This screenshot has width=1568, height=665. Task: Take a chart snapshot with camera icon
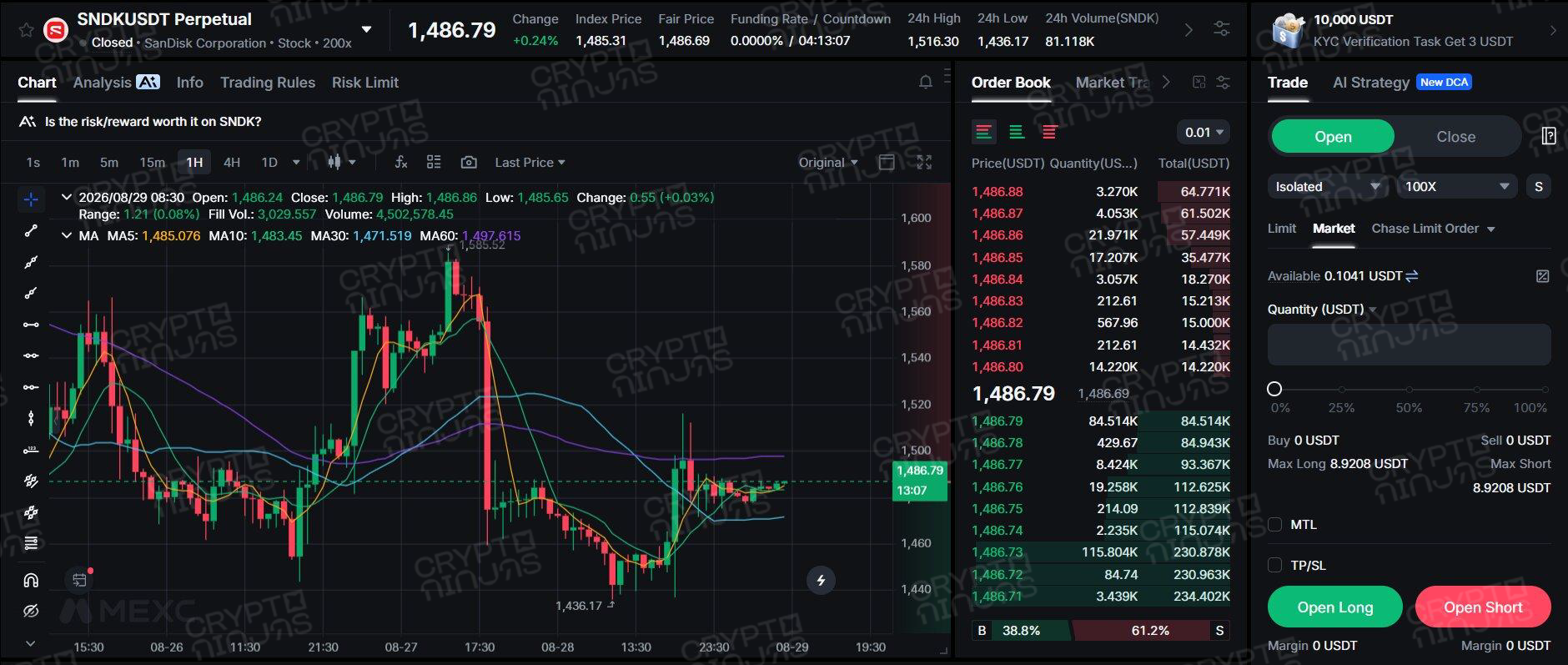(469, 162)
